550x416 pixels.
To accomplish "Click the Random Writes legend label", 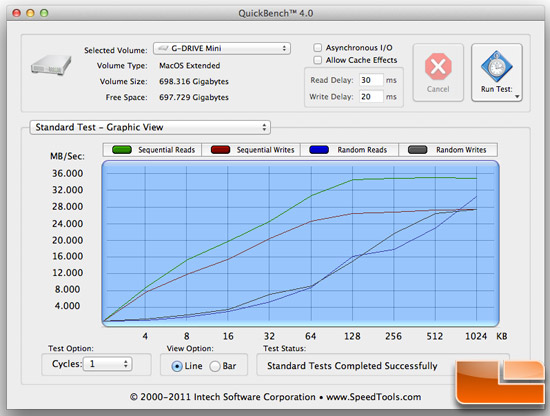I will coord(461,150).
